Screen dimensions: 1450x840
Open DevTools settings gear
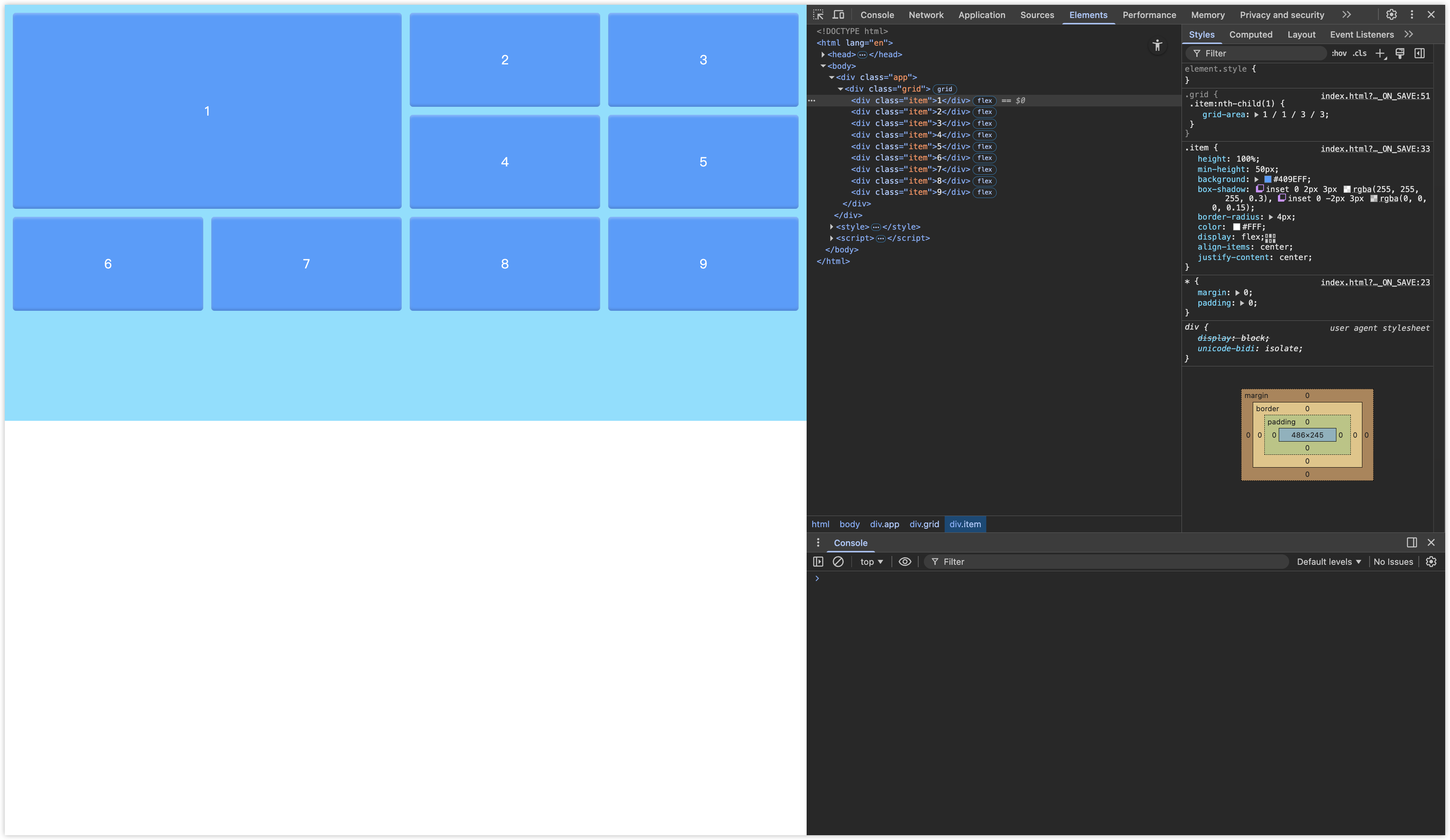(x=1391, y=15)
